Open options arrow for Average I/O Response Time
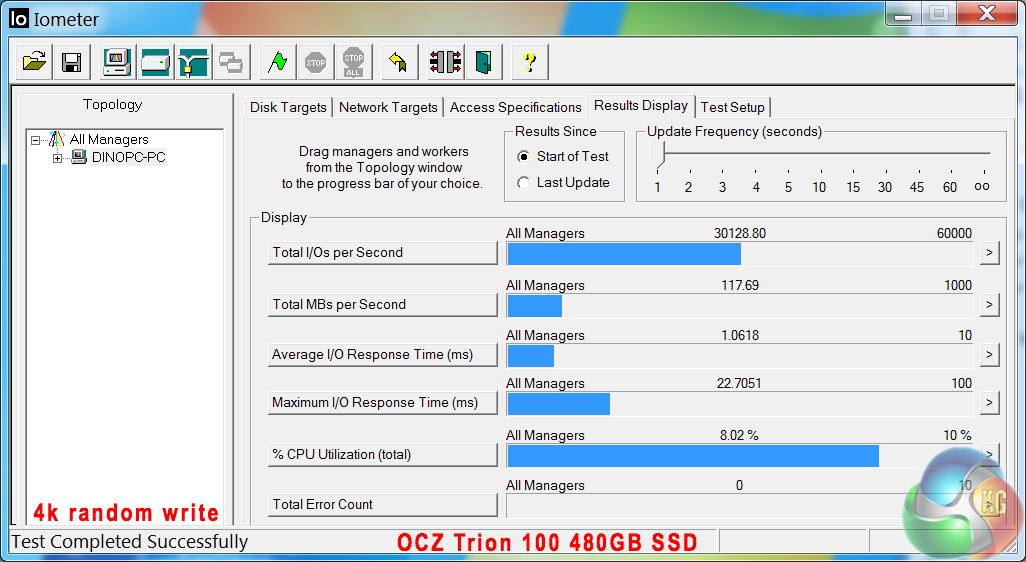The image size is (1026, 562). pyautogui.click(x=989, y=355)
